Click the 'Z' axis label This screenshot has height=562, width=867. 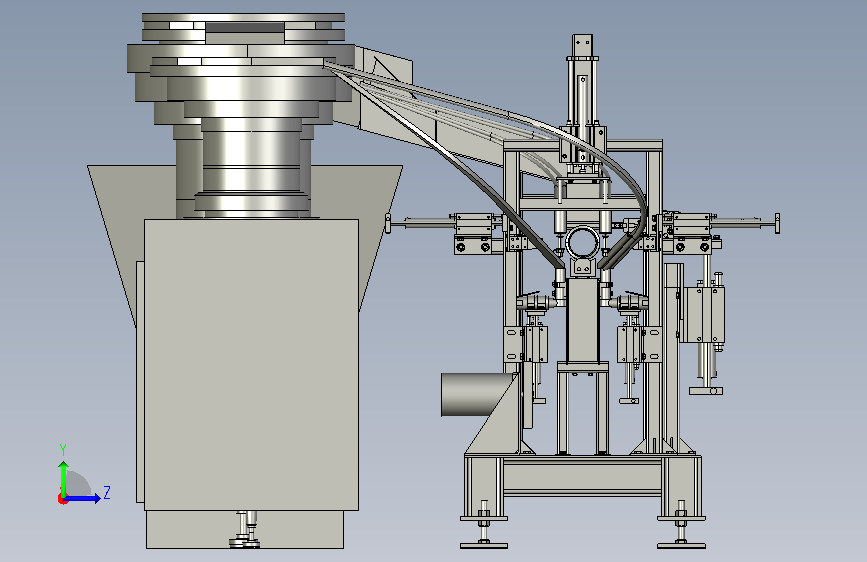point(107,492)
